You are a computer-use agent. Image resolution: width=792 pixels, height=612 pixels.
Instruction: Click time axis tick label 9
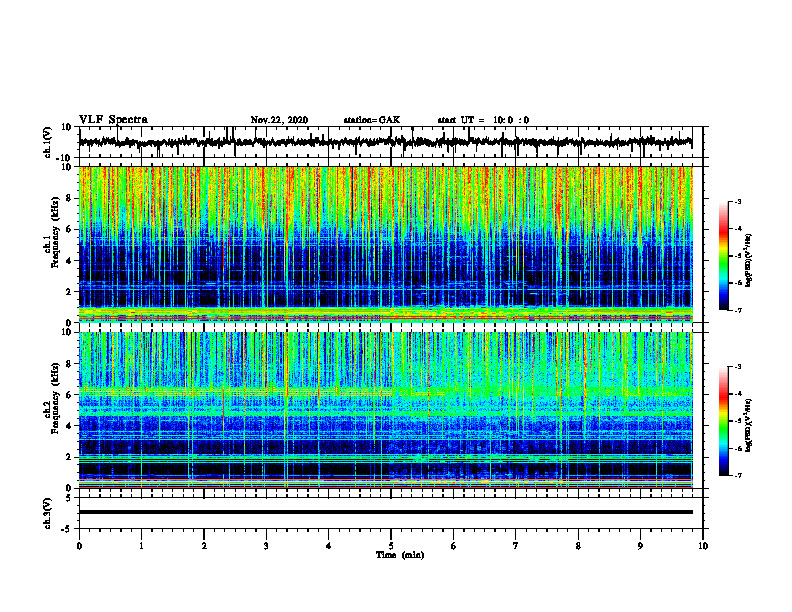click(x=640, y=546)
